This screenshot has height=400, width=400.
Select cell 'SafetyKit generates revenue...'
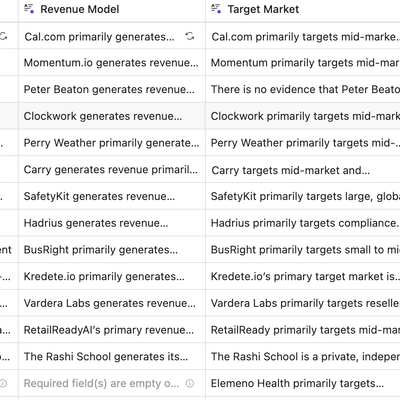click(112, 196)
